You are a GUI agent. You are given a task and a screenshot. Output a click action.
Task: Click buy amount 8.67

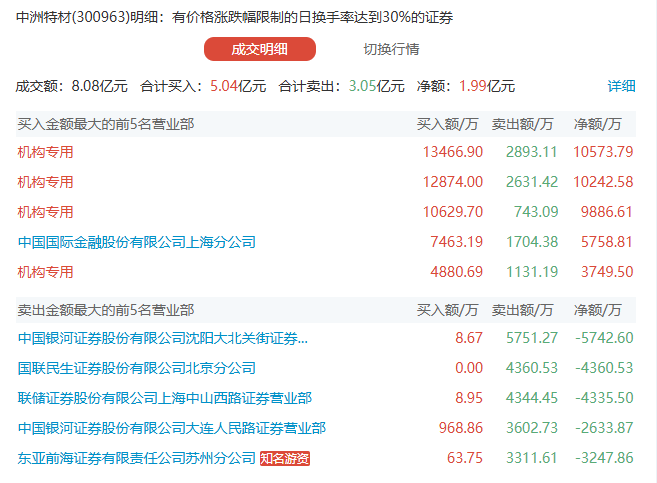click(x=469, y=338)
